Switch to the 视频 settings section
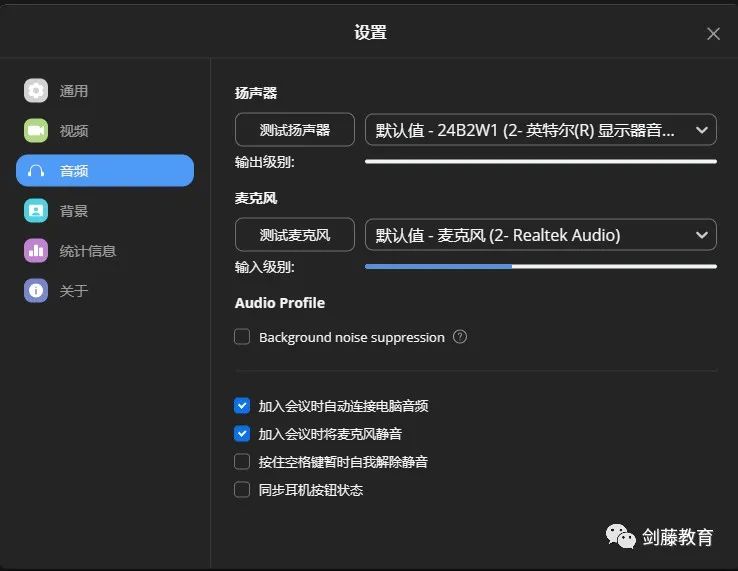The width and height of the screenshot is (738, 571). coord(105,130)
